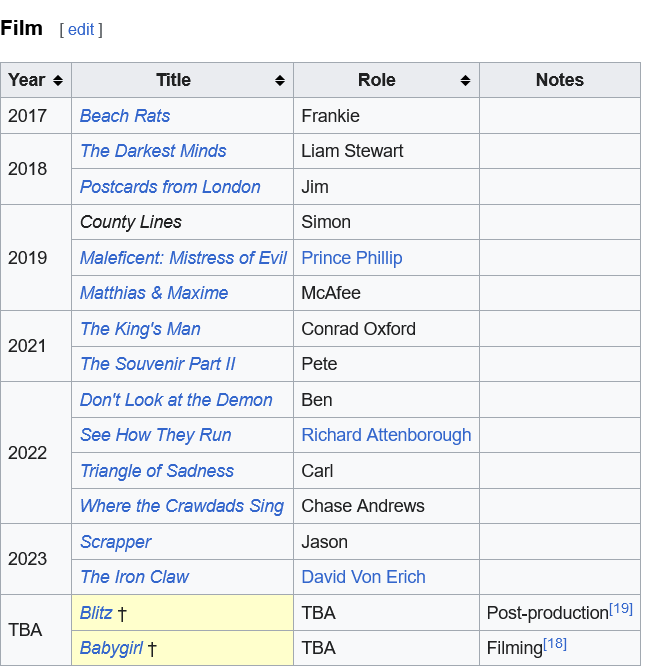This screenshot has height=666, width=655.
Task: Follow the Richard Attenborough role link
Action: click(386, 435)
